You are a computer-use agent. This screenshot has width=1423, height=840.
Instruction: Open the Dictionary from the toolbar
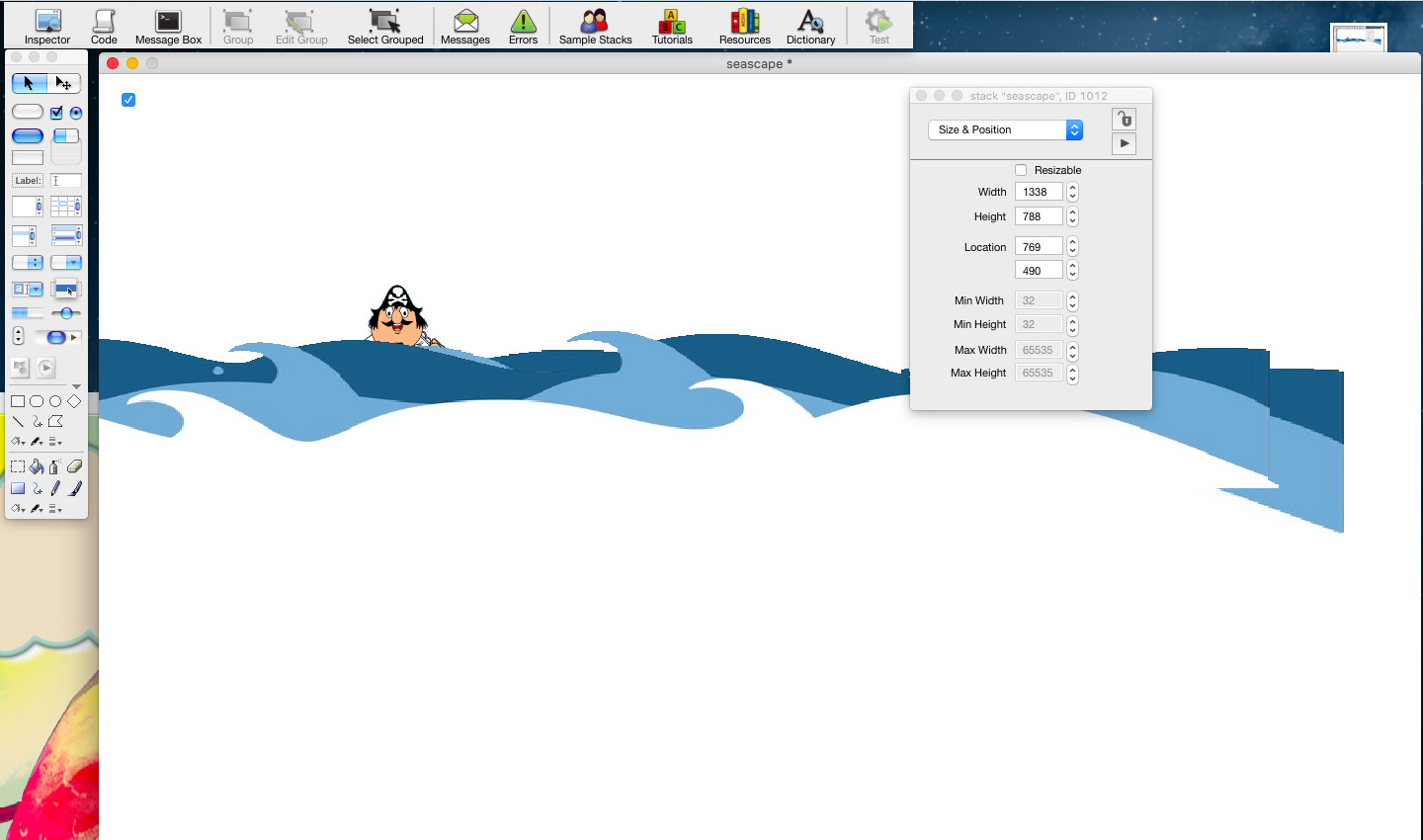810,27
